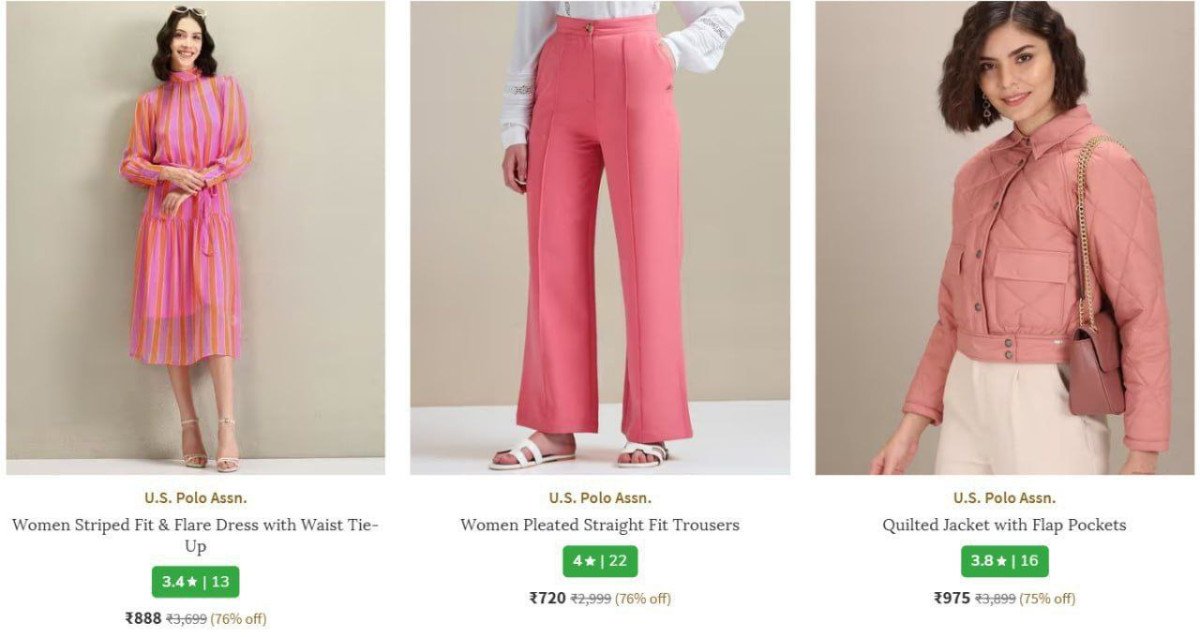Click the ₹975 jacket price
The image size is (1200, 637).
pyautogui.click(x=952, y=599)
